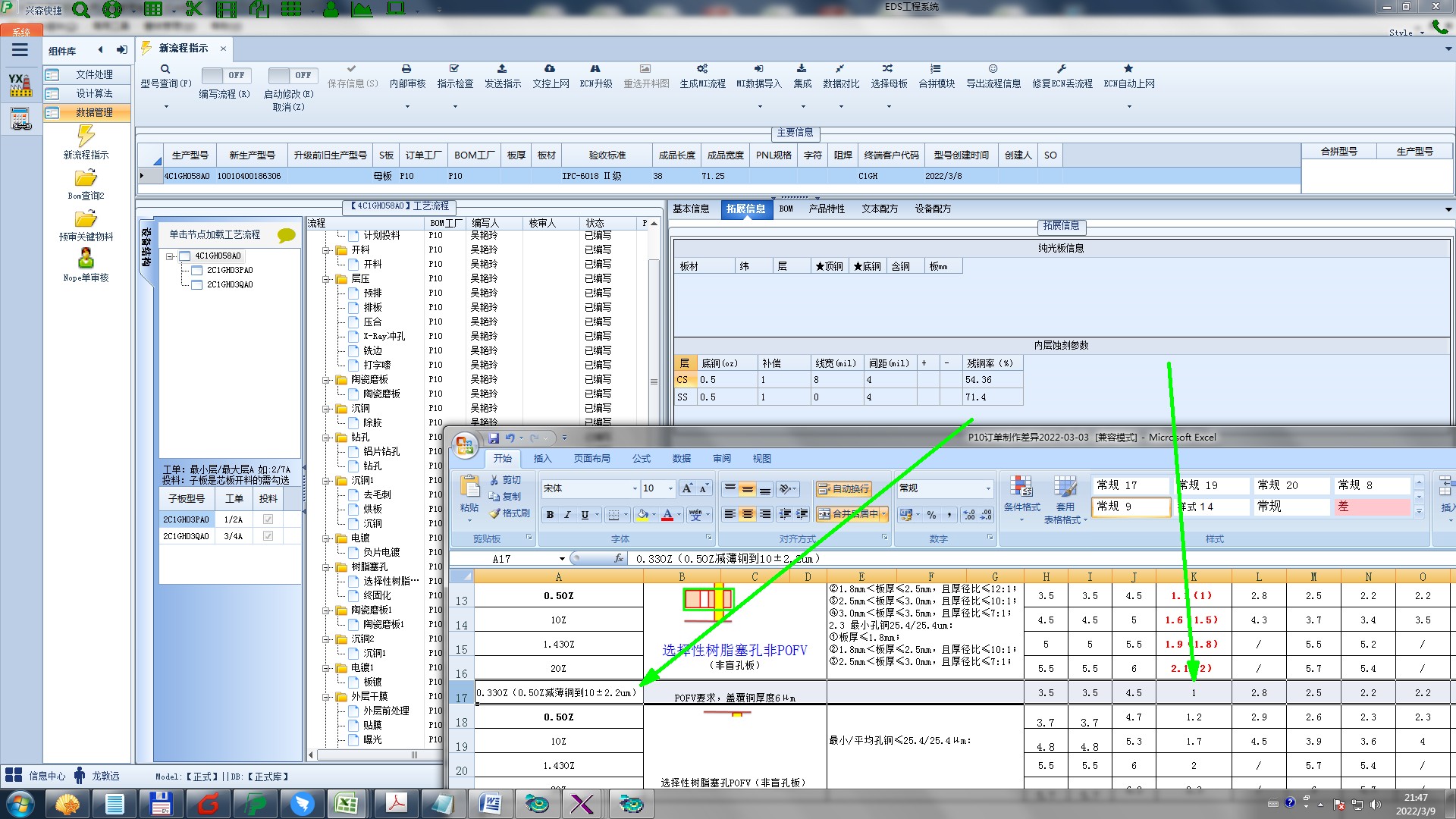Switch to 文本配方 tab
The width and height of the screenshot is (1456, 819).
[880, 209]
